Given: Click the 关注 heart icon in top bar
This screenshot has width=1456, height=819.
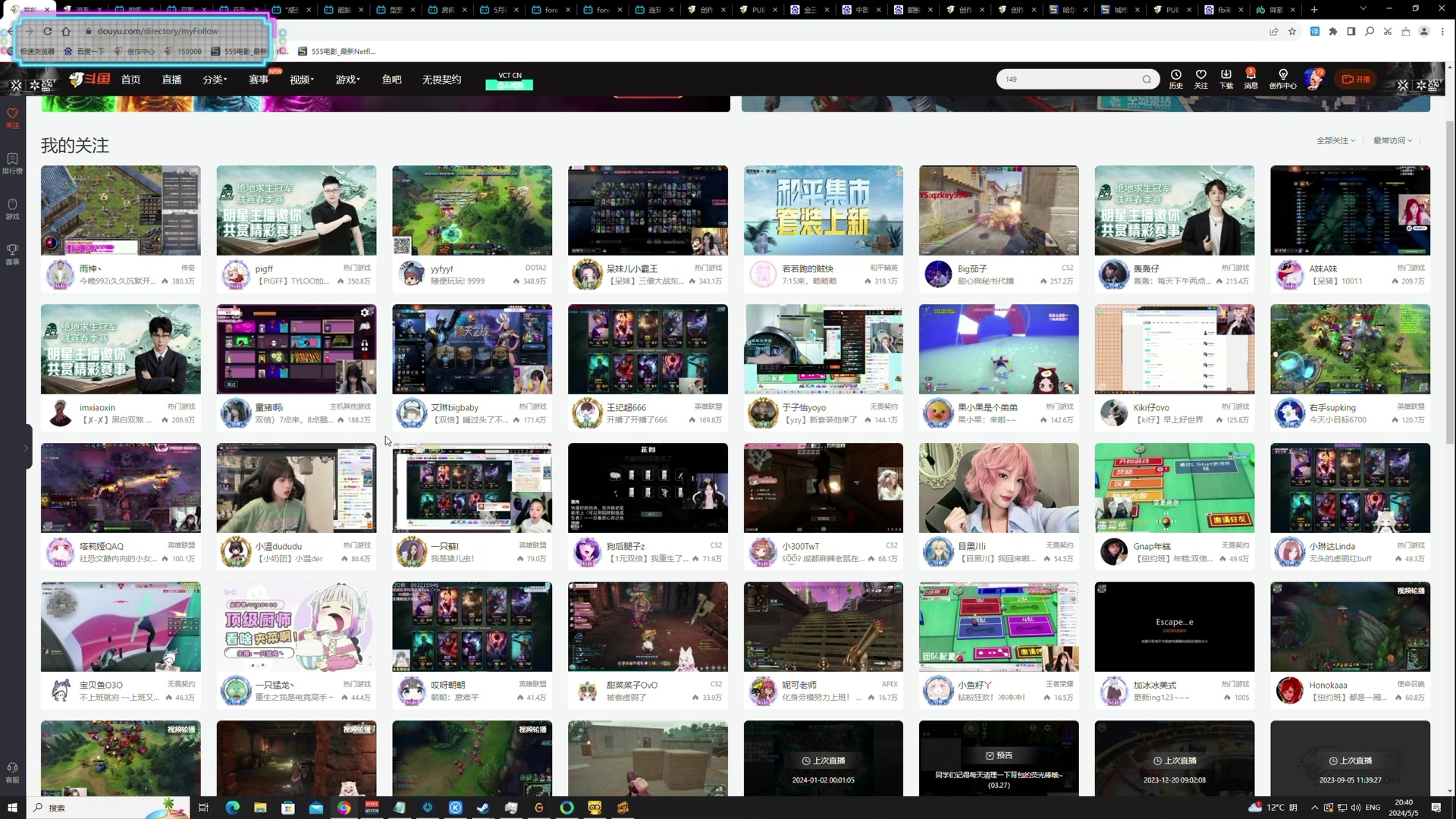Looking at the screenshot, I should tap(1200, 76).
